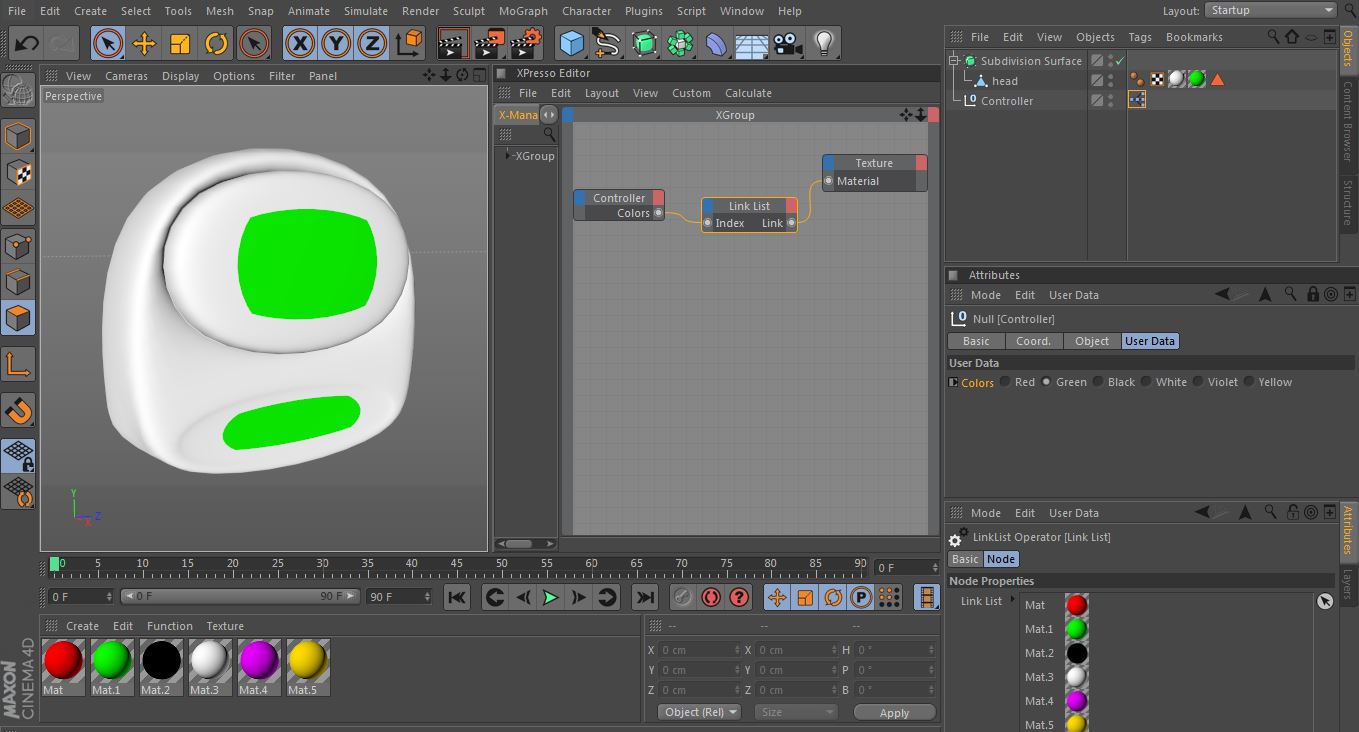Viewport: 1359px width, 732px height.
Task: Click the Undo arrow icon
Action: (27, 44)
